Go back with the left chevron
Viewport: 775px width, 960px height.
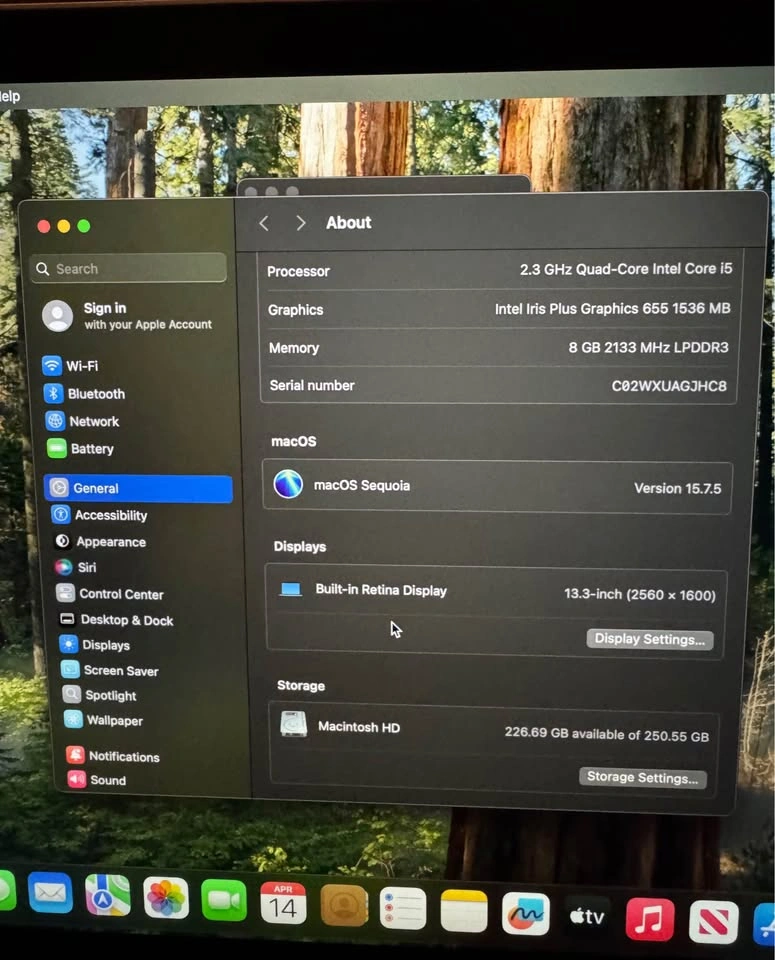(x=264, y=223)
